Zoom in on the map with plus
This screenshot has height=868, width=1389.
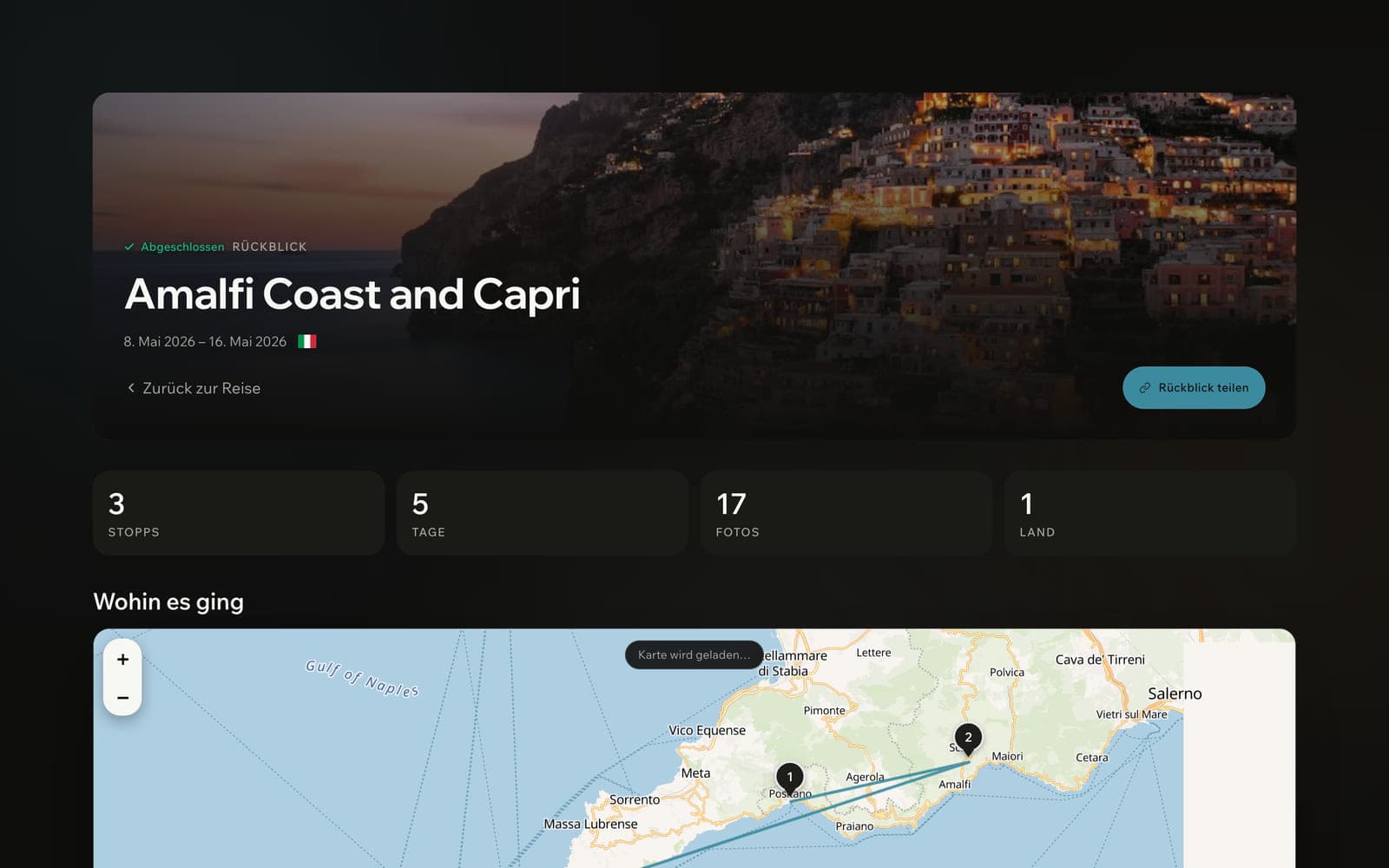122,660
